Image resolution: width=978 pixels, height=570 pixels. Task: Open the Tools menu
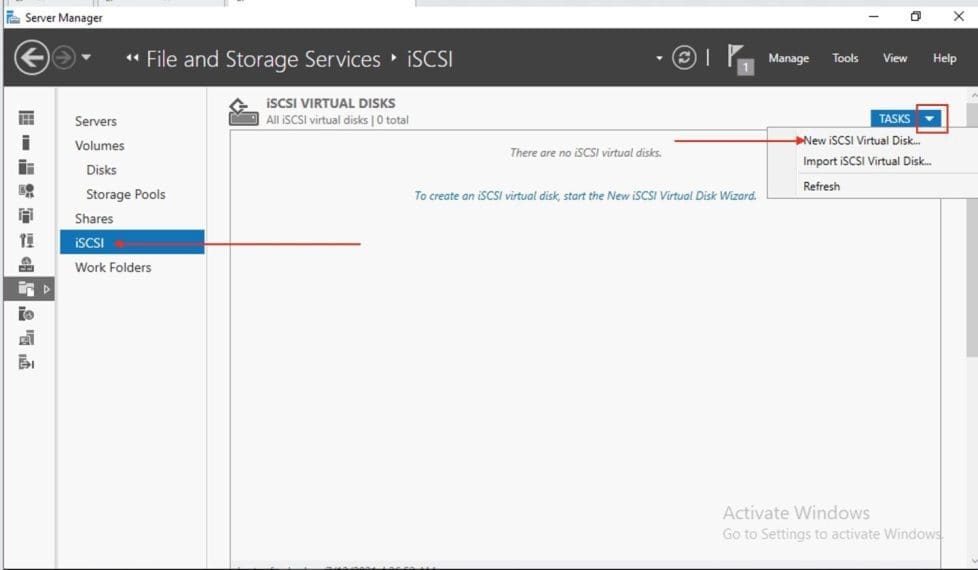click(x=845, y=58)
